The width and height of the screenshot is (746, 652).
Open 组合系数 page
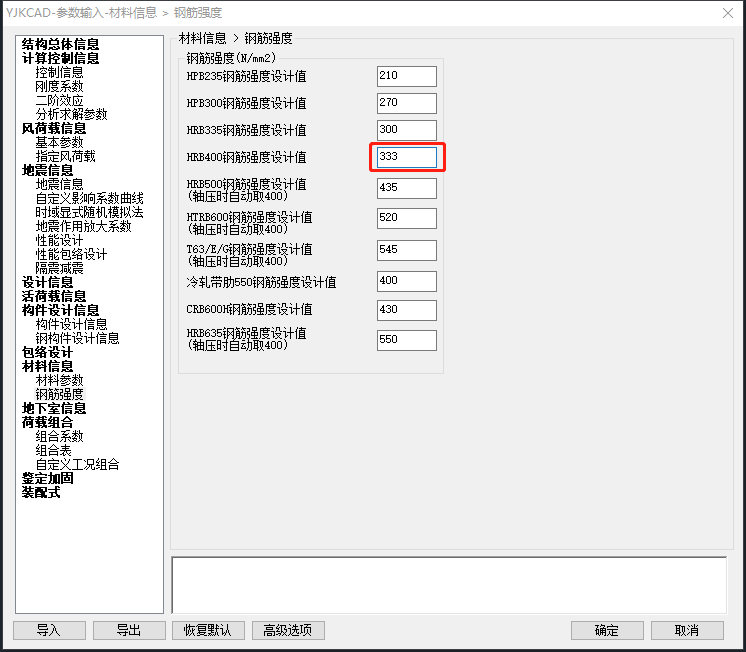pyautogui.click(x=59, y=436)
